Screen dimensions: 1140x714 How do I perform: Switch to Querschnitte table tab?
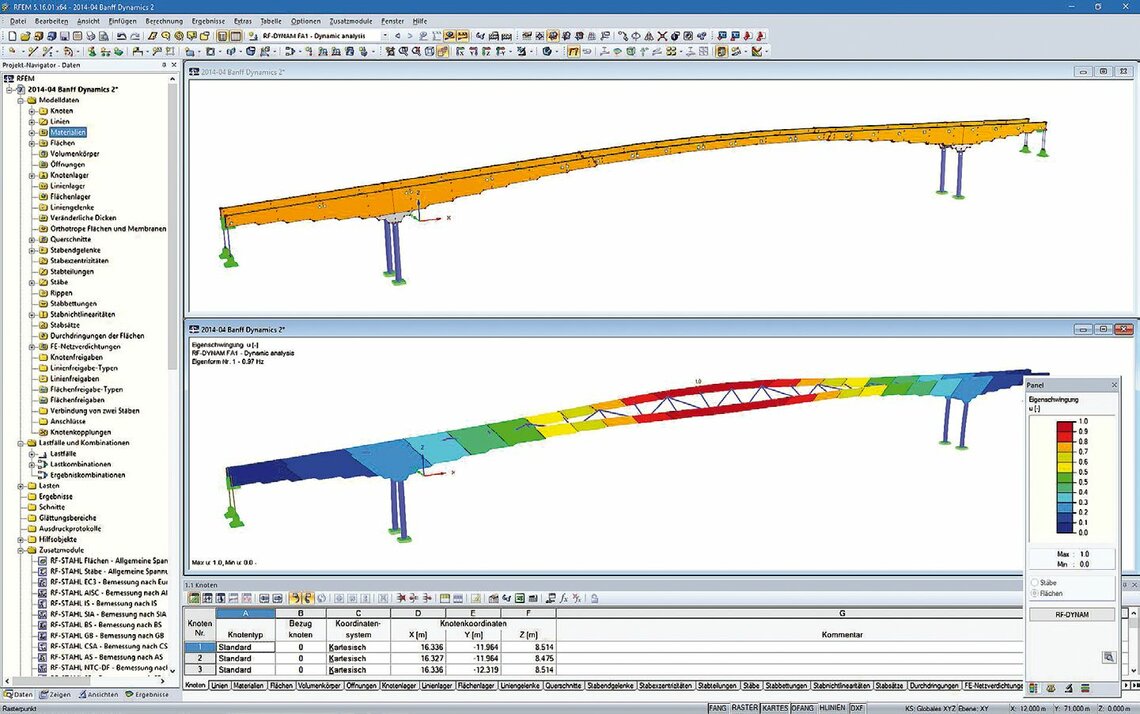pyautogui.click(x=563, y=686)
